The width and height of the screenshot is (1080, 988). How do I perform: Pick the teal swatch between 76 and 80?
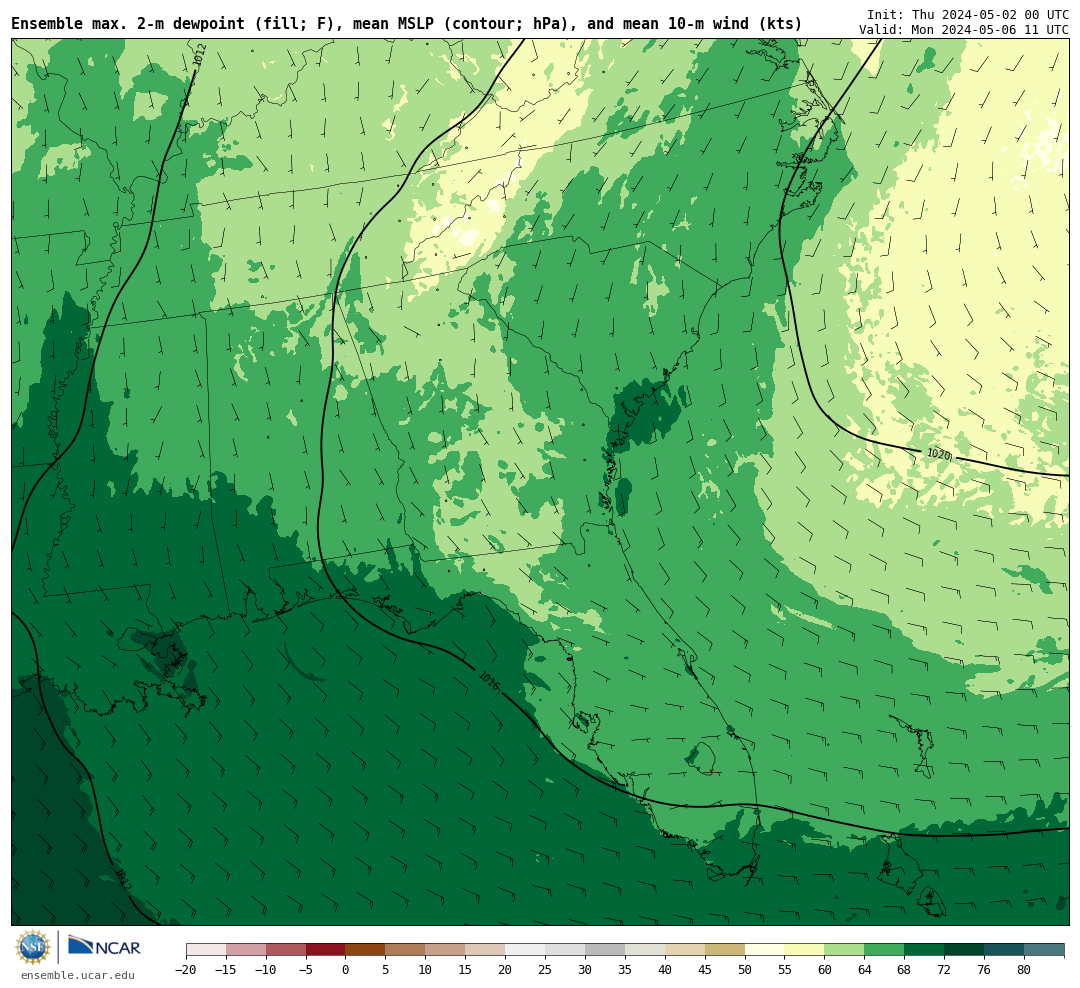pos(1005,950)
